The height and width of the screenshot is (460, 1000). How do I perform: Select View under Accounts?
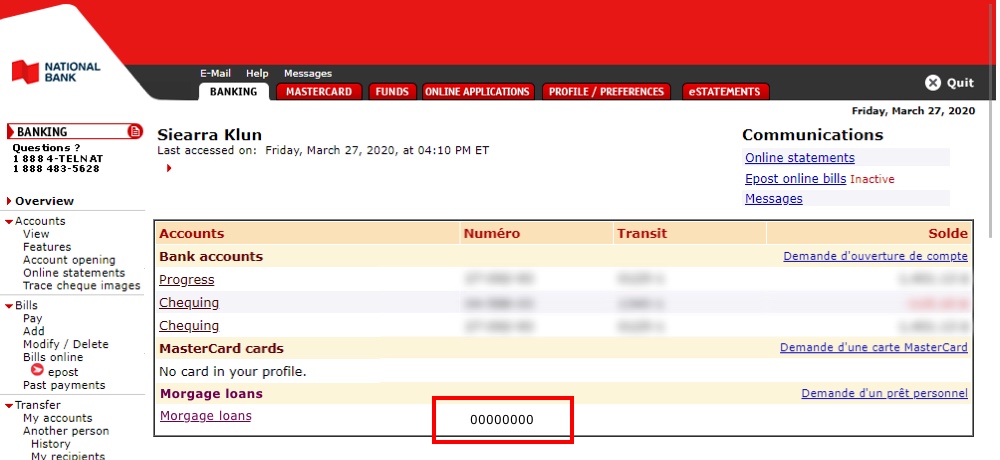36,234
